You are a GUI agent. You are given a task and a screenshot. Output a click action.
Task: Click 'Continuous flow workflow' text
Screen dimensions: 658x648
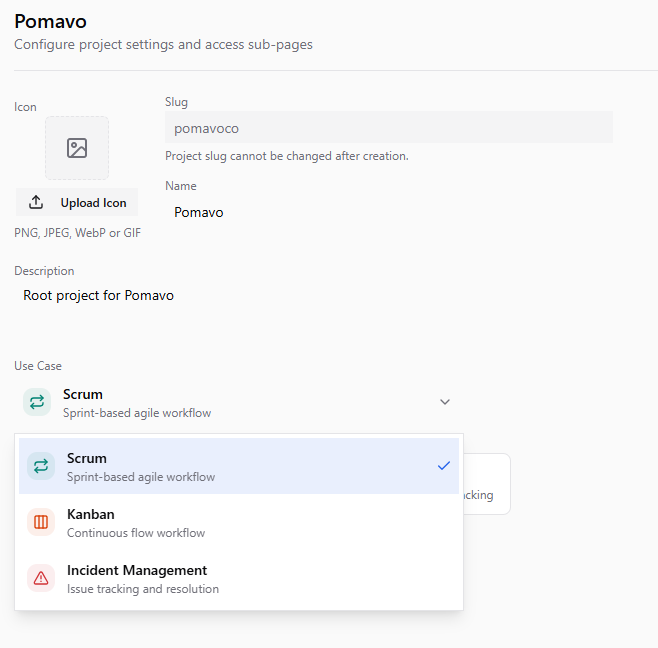click(136, 533)
